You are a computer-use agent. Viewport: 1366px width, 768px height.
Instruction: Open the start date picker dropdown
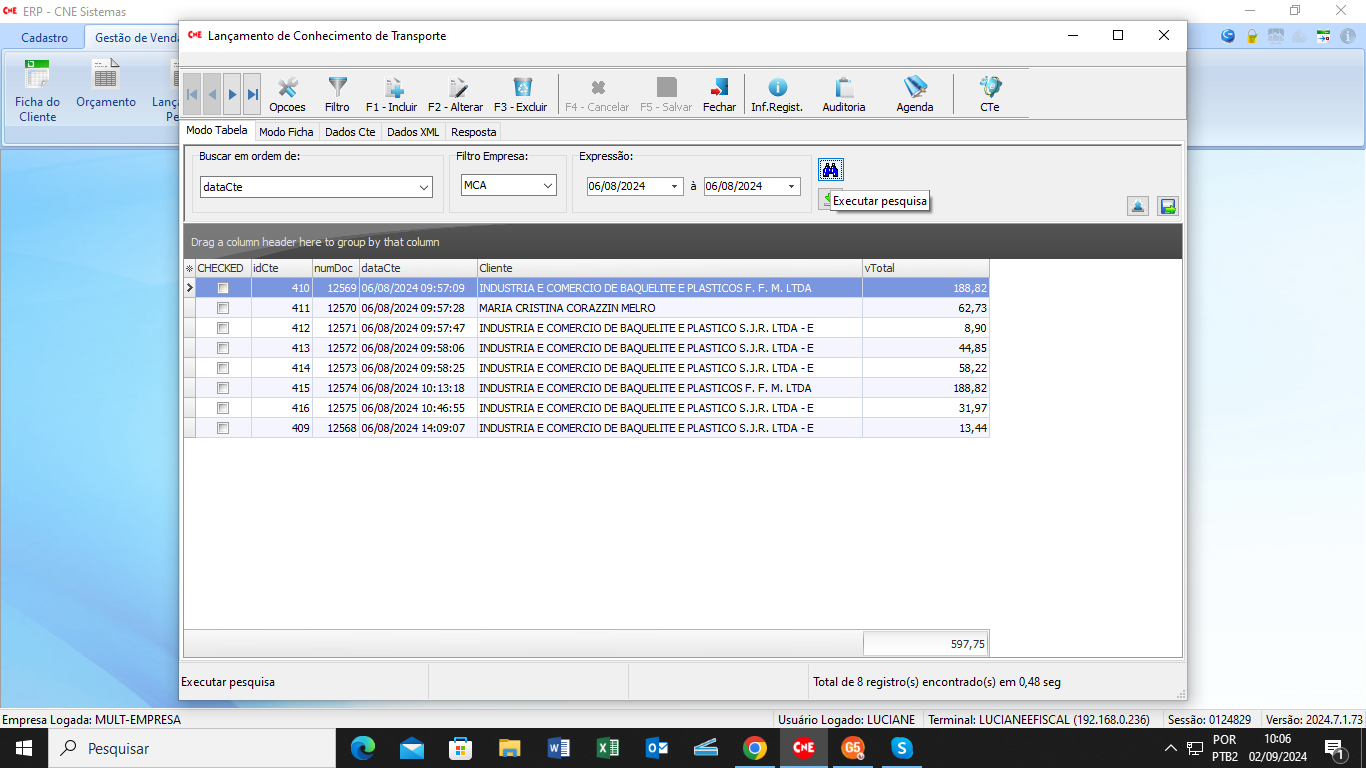coord(674,186)
